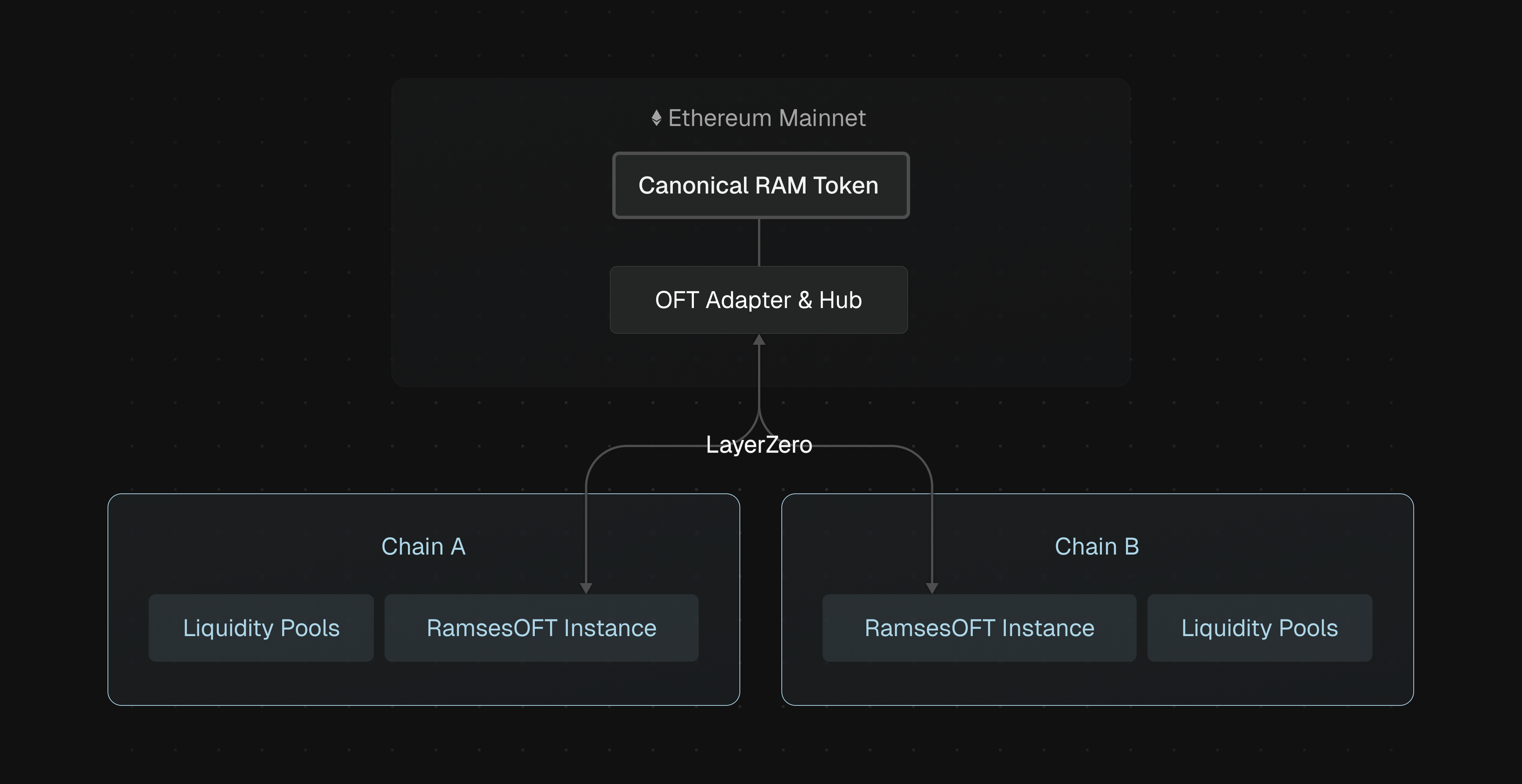Click the RamsesOFT Instance node in Chain A

pyautogui.click(x=541, y=628)
